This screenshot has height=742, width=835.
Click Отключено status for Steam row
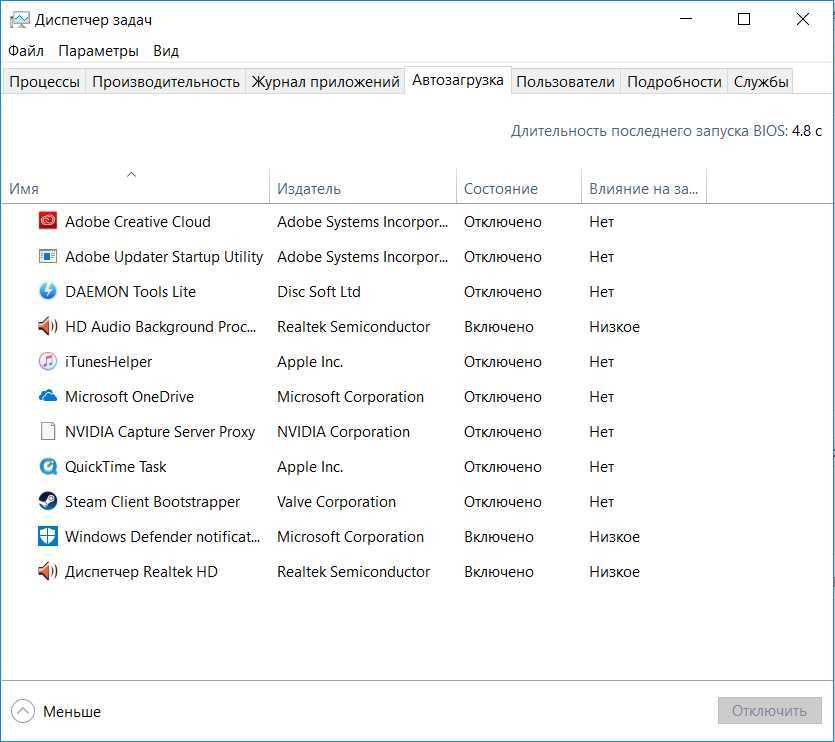pyautogui.click(x=503, y=502)
